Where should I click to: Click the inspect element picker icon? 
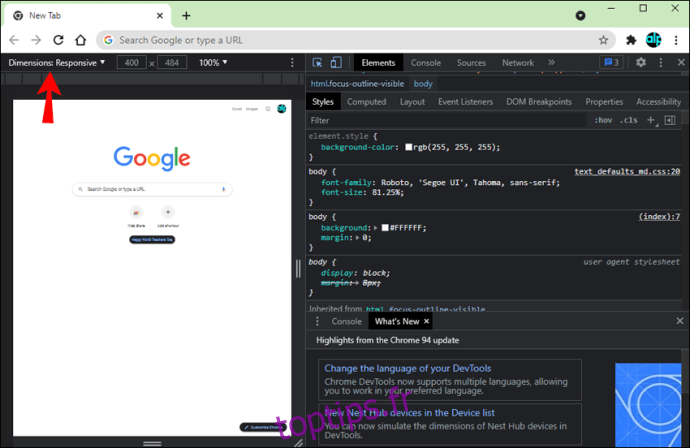[x=317, y=62]
